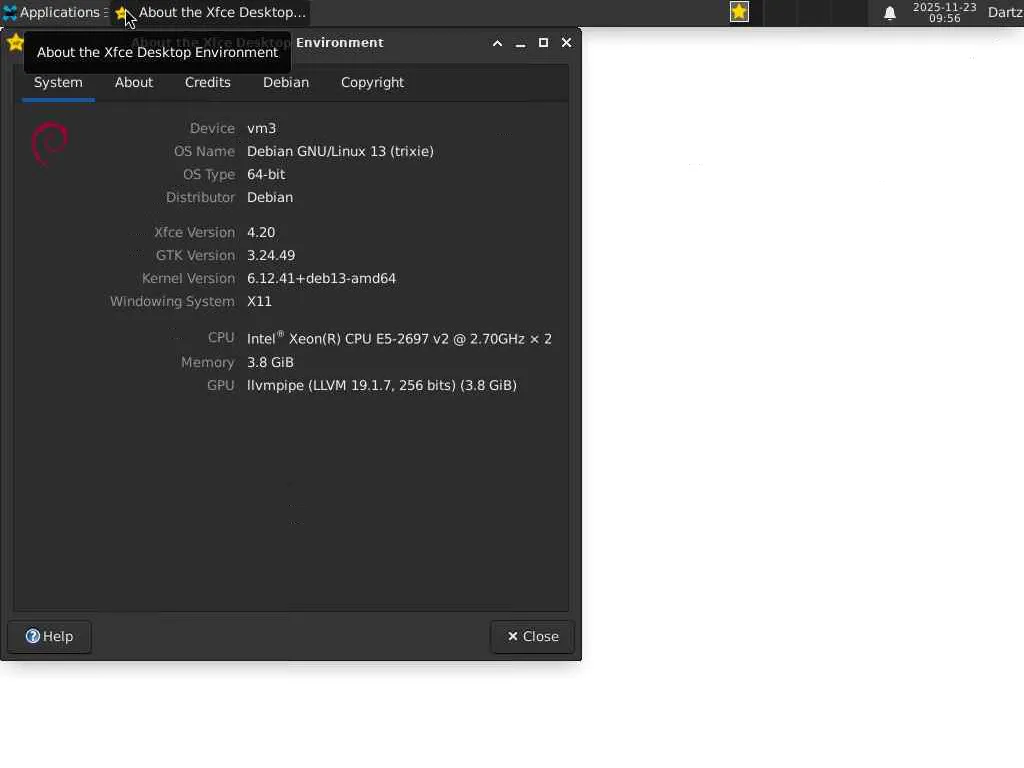The image size is (1024, 768).
Task: Click the Debian swirl logo
Action: pos(50,143)
